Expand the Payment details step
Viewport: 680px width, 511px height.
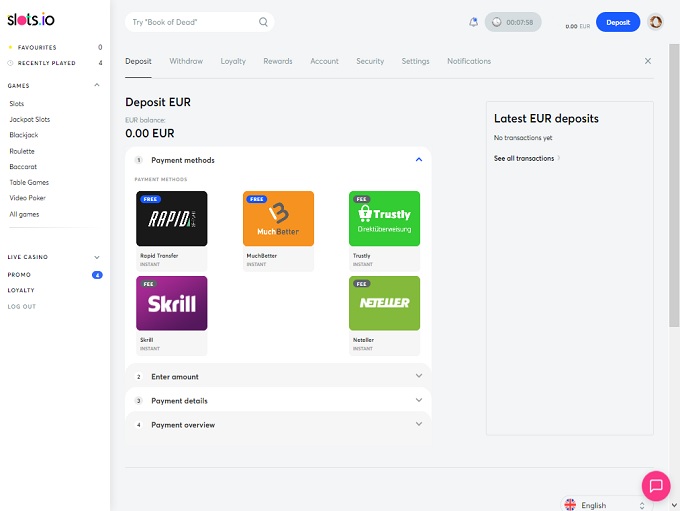(419, 401)
